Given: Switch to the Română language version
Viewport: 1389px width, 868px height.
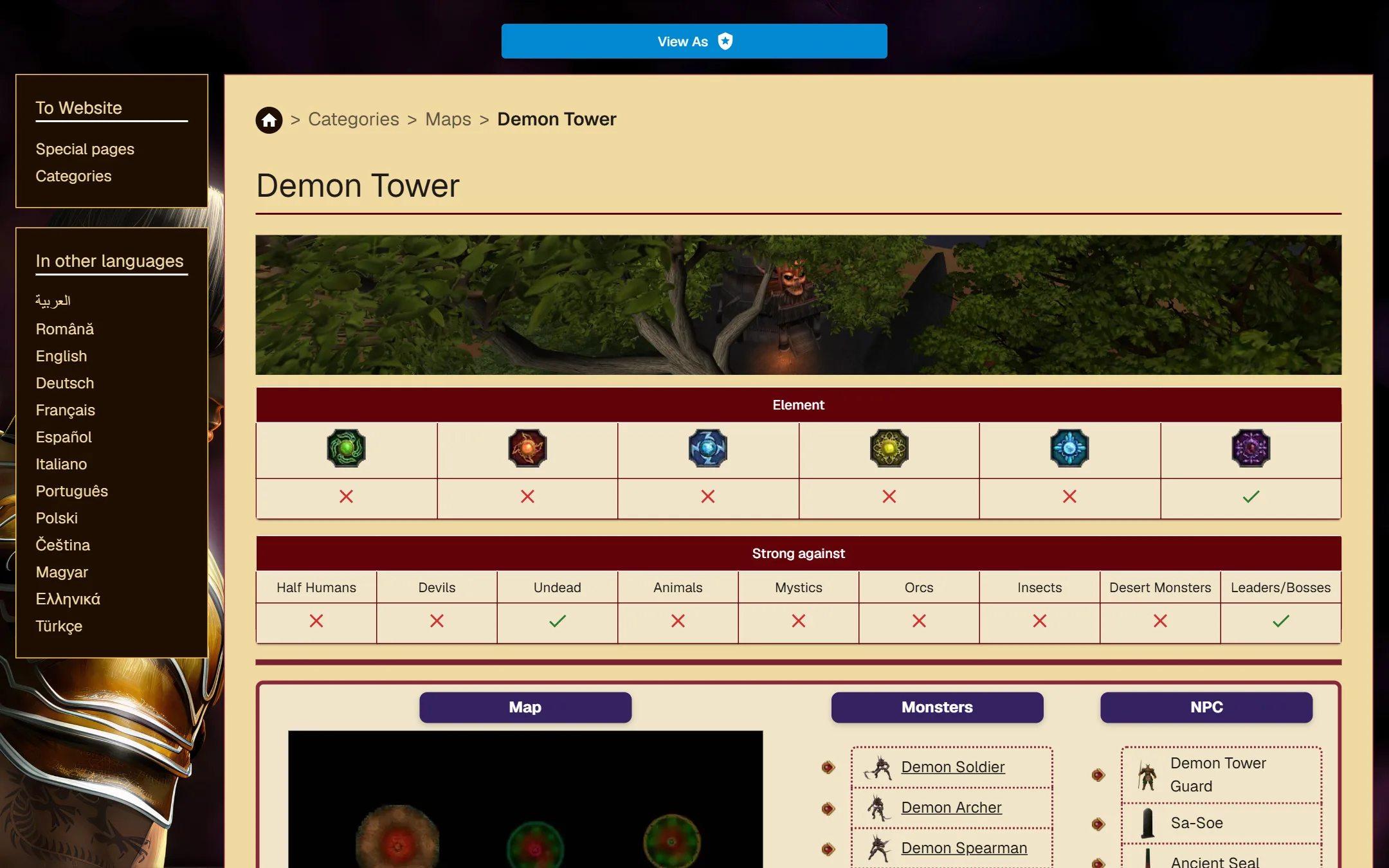Looking at the screenshot, I should (x=65, y=329).
